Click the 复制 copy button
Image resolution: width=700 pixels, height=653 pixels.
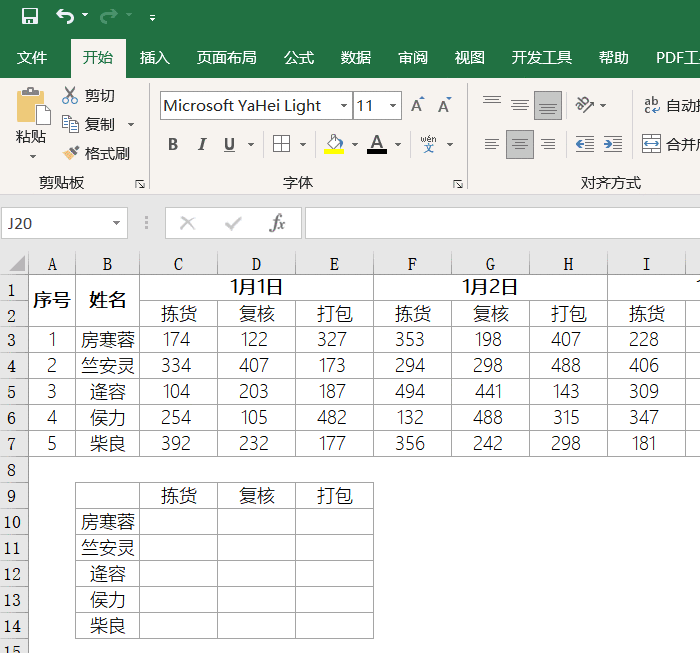click(x=88, y=124)
